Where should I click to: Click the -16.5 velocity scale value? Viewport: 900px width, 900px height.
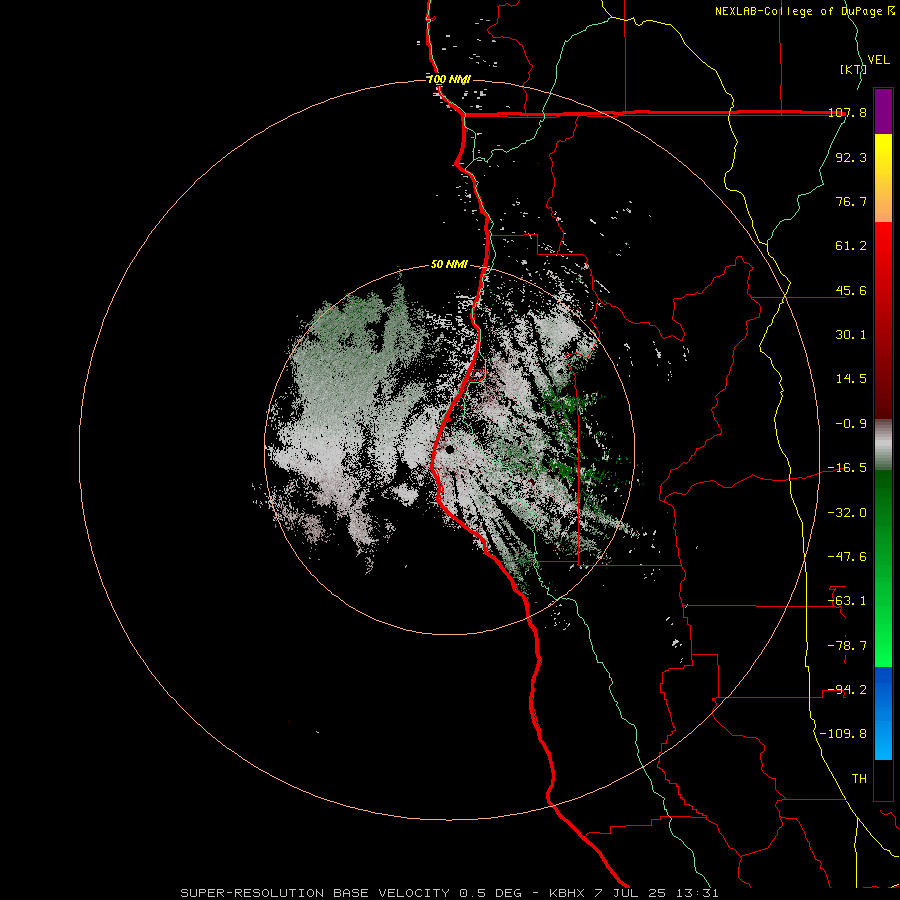pos(847,468)
